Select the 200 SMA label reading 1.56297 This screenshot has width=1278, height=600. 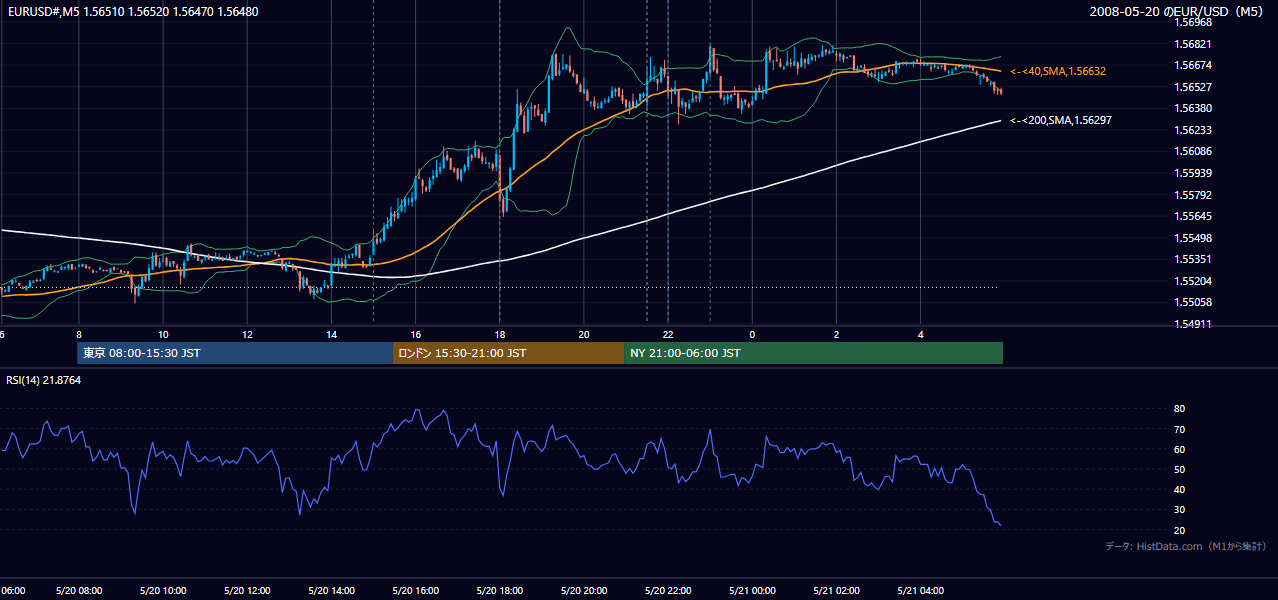pos(1061,120)
